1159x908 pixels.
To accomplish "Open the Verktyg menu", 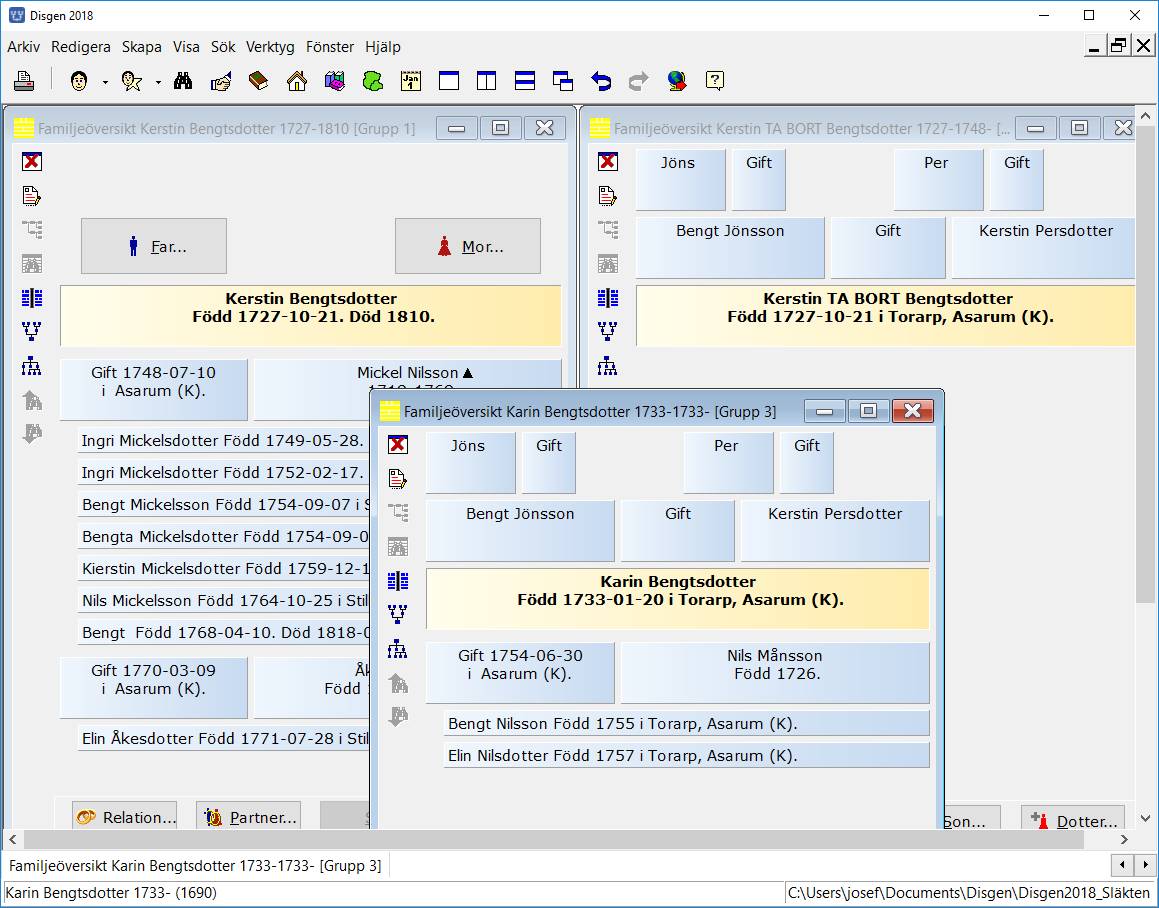I will point(270,47).
